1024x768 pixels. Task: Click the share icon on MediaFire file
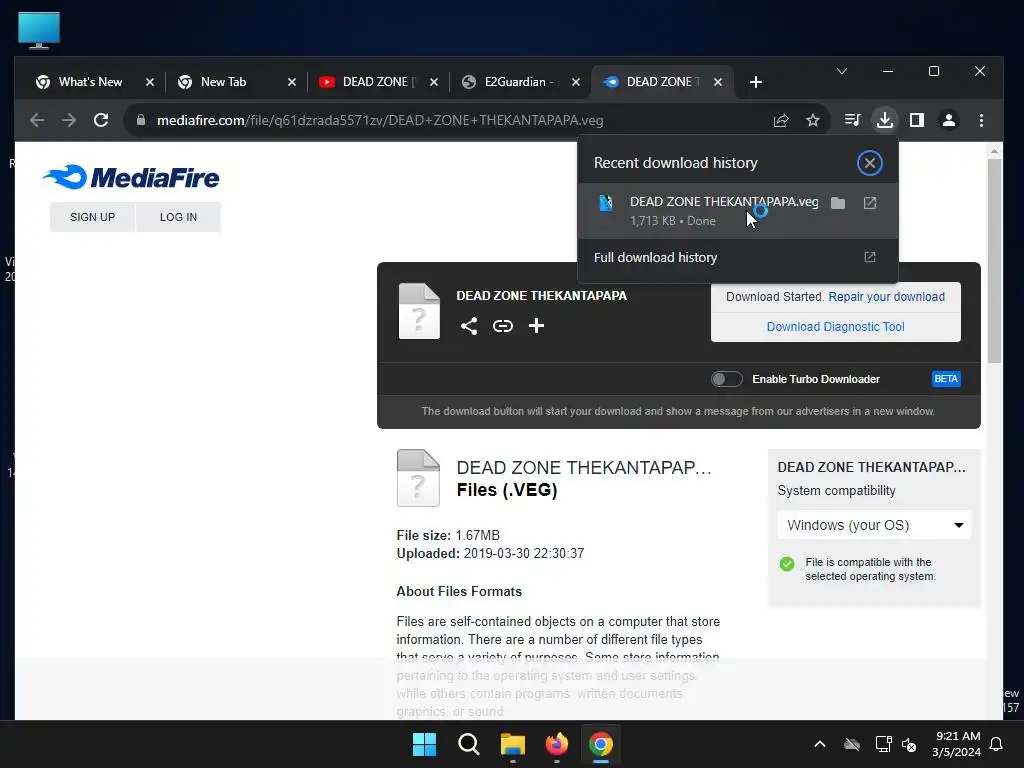tap(469, 326)
